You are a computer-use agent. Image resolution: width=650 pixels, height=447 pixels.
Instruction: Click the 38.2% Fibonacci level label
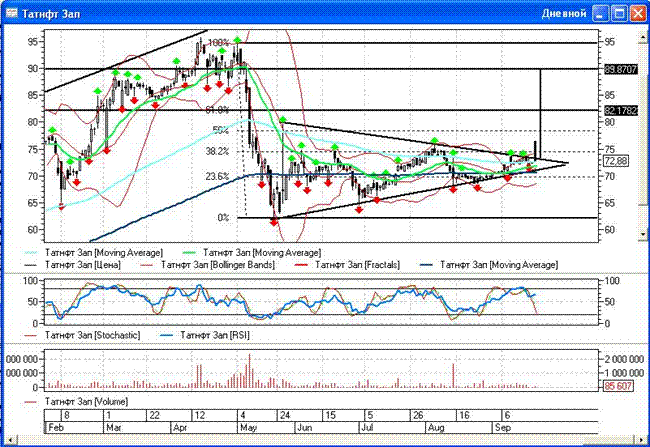pos(217,151)
